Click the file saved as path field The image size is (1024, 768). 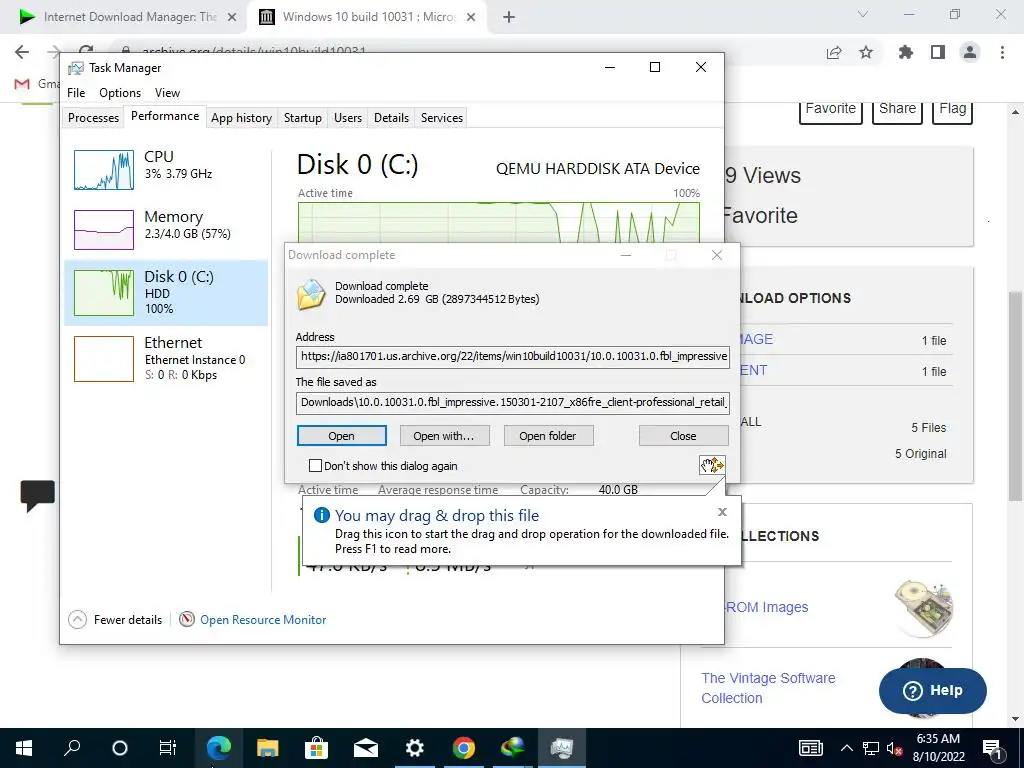(x=513, y=402)
